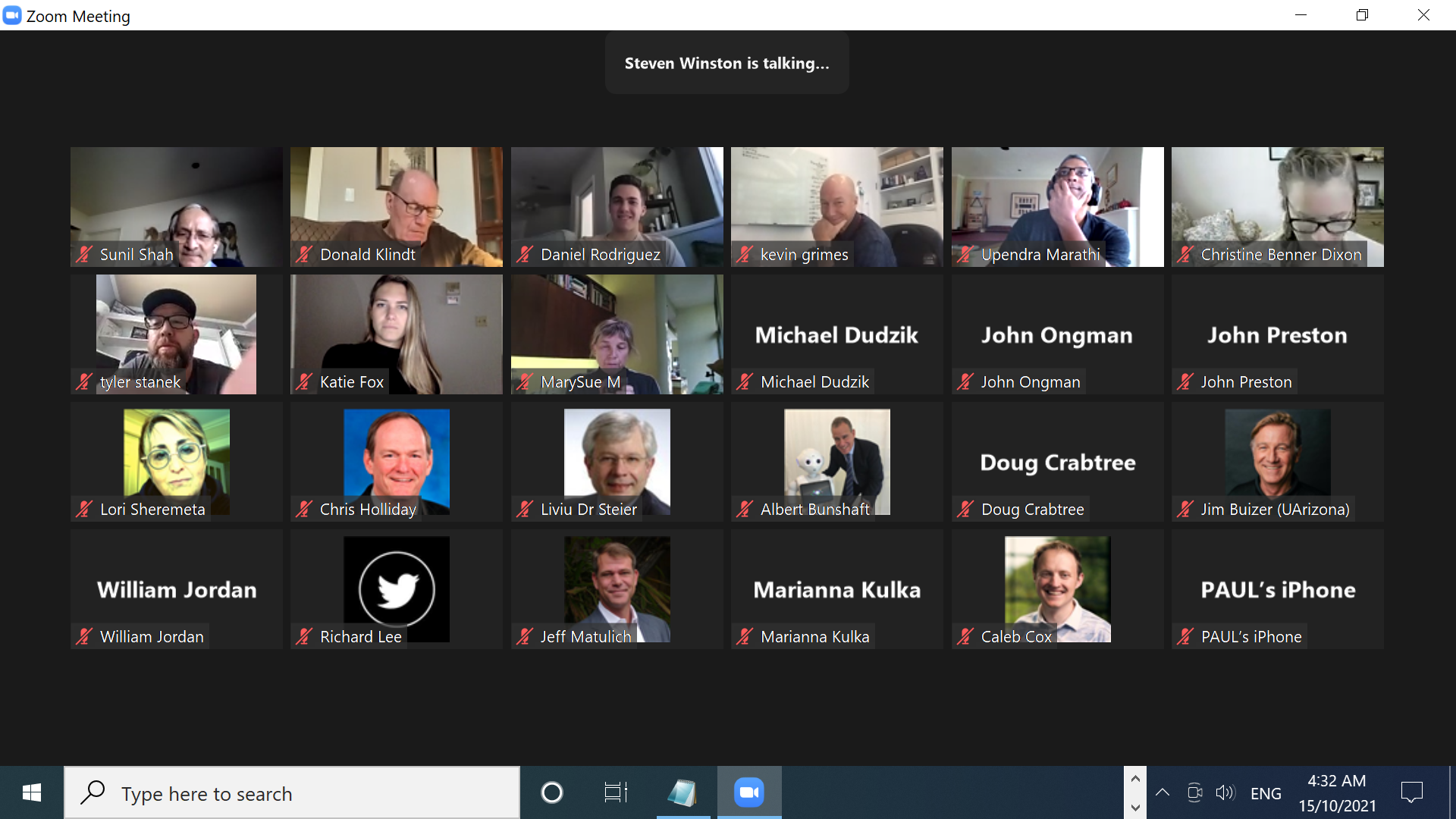Image resolution: width=1456 pixels, height=819 pixels.
Task: Click taskbar scroll up arrow
Action: click(x=1135, y=779)
